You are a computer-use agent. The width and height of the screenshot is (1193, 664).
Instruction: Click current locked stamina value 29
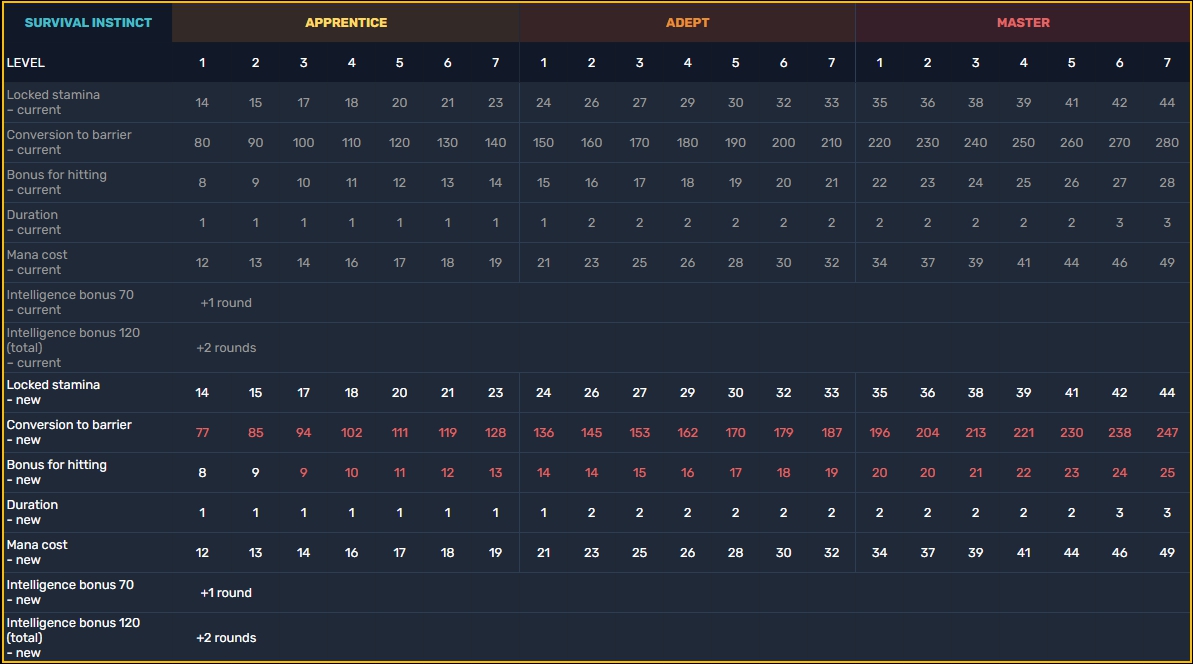pyautogui.click(x=688, y=103)
